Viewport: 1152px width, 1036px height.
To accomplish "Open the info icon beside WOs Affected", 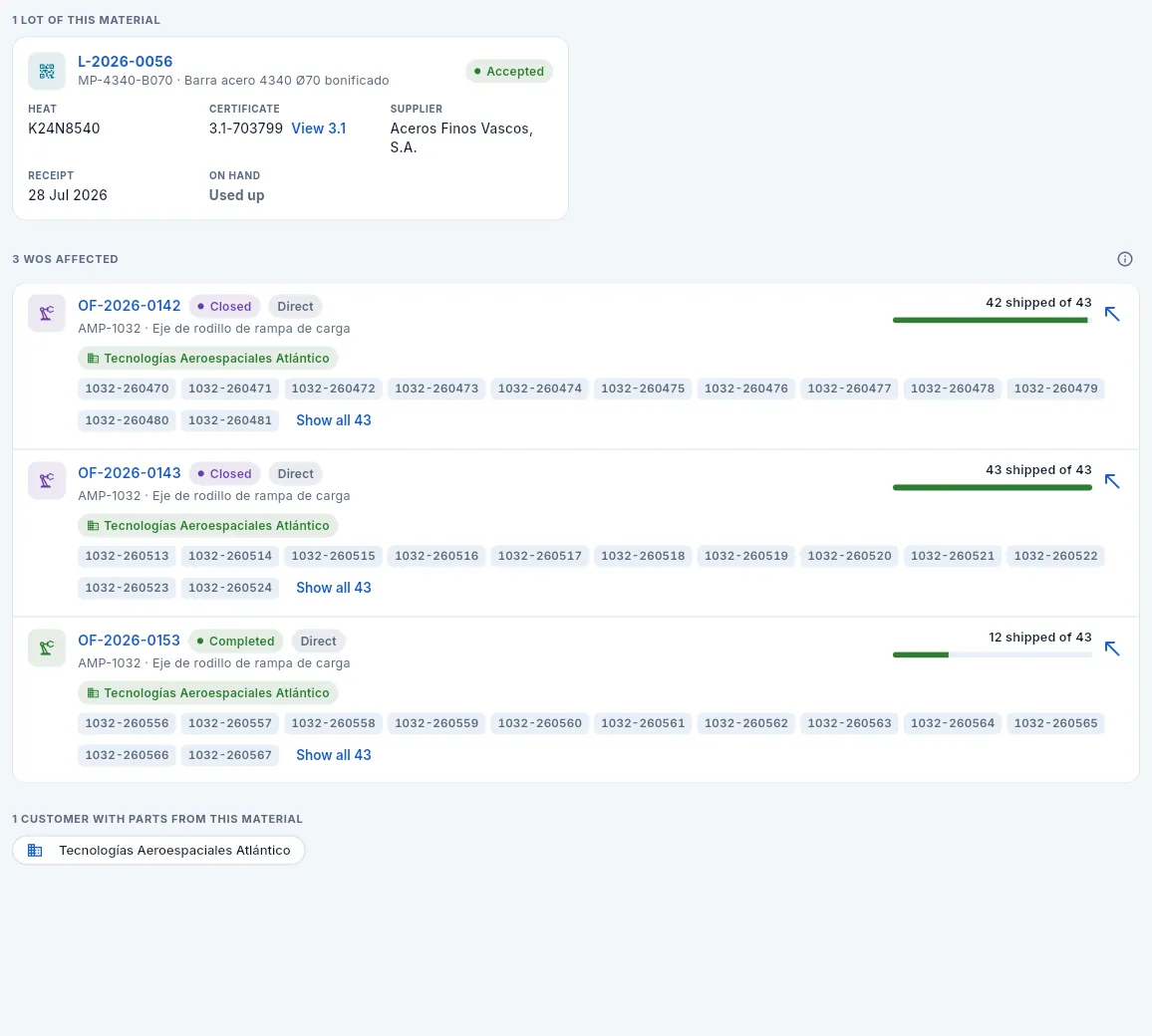I will point(1125,259).
